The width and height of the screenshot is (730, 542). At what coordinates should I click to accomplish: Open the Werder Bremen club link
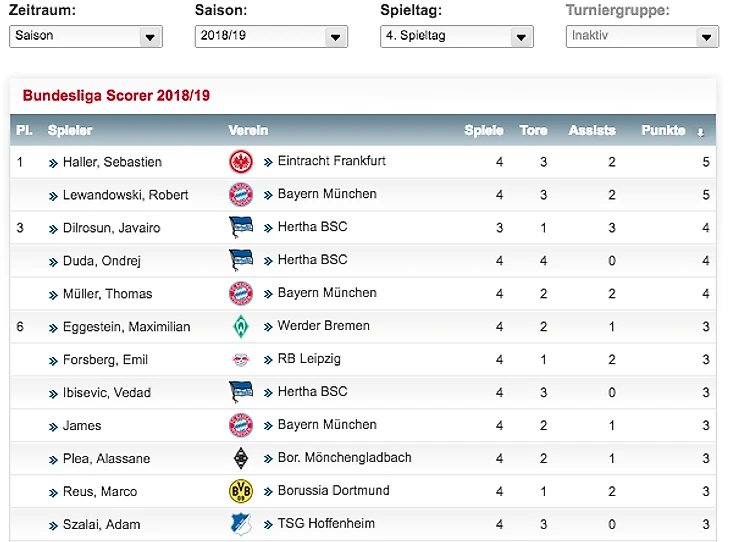coord(323,326)
